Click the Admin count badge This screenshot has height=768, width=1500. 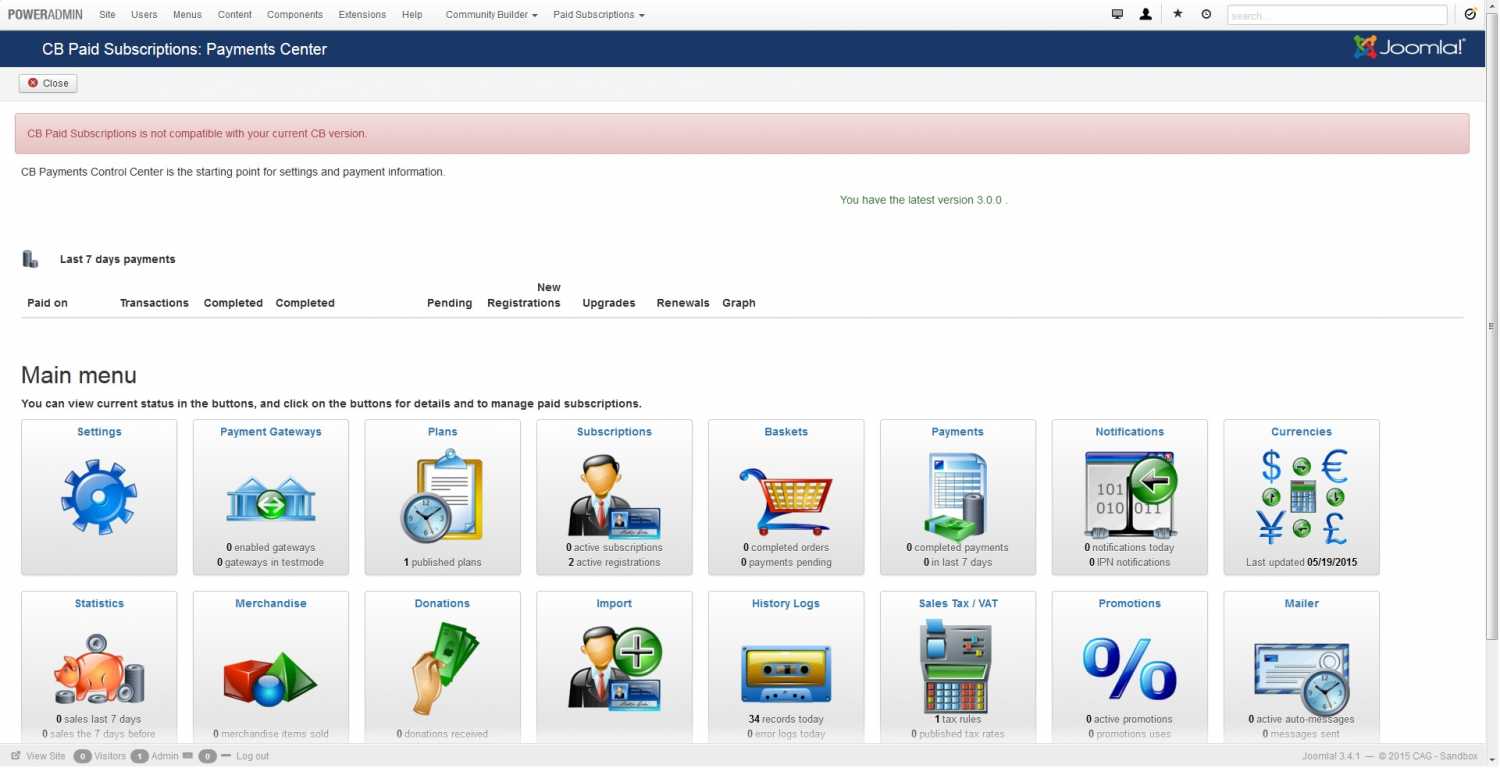[x=140, y=756]
